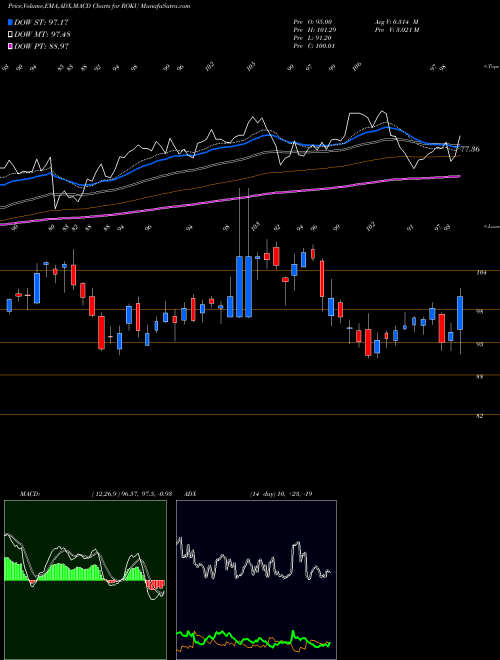Select the 'DOW ST: 97.17' label
The width and height of the screenshot is (500, 660).
click(x=41, y=22)
